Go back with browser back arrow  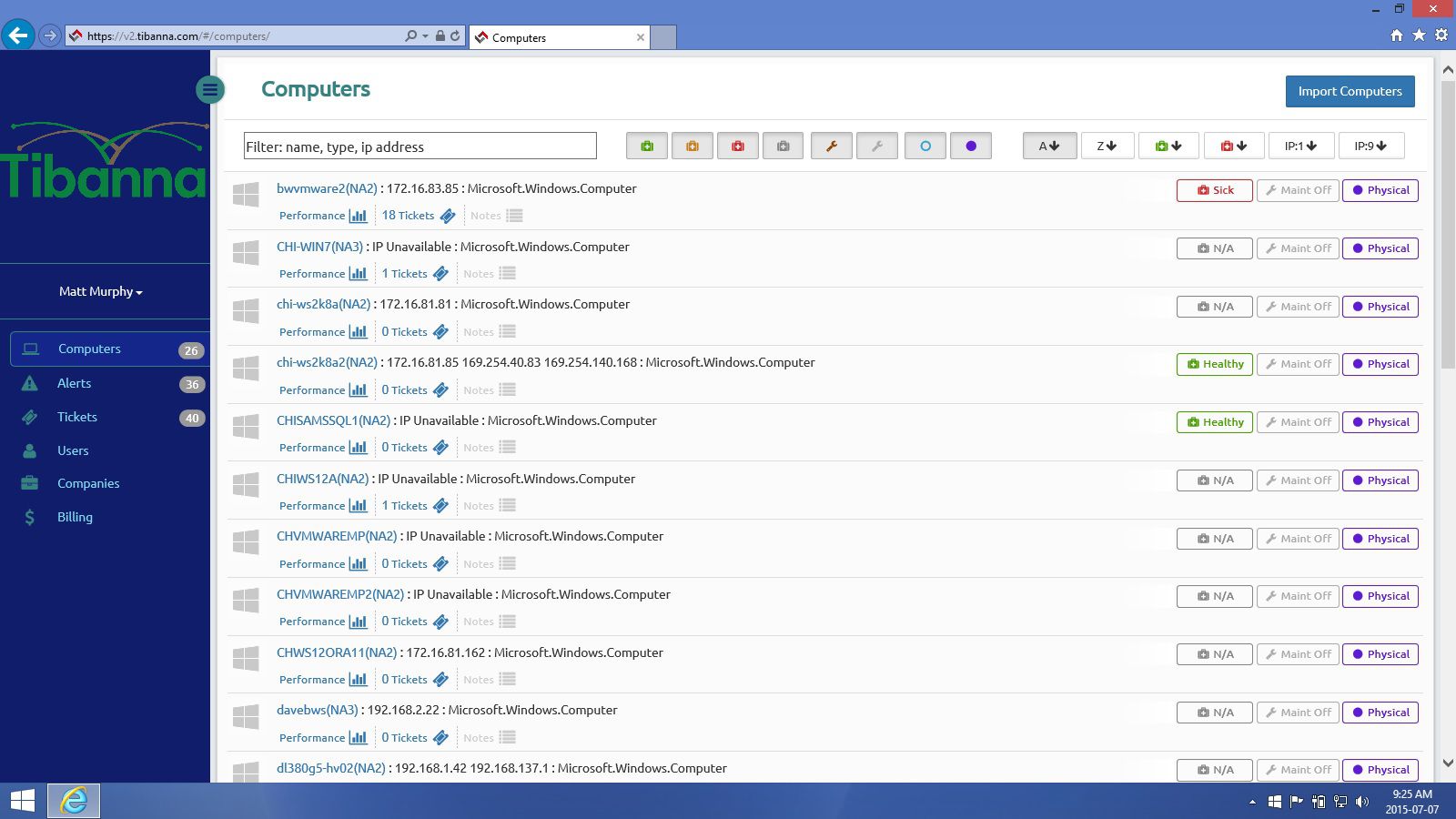18,35
